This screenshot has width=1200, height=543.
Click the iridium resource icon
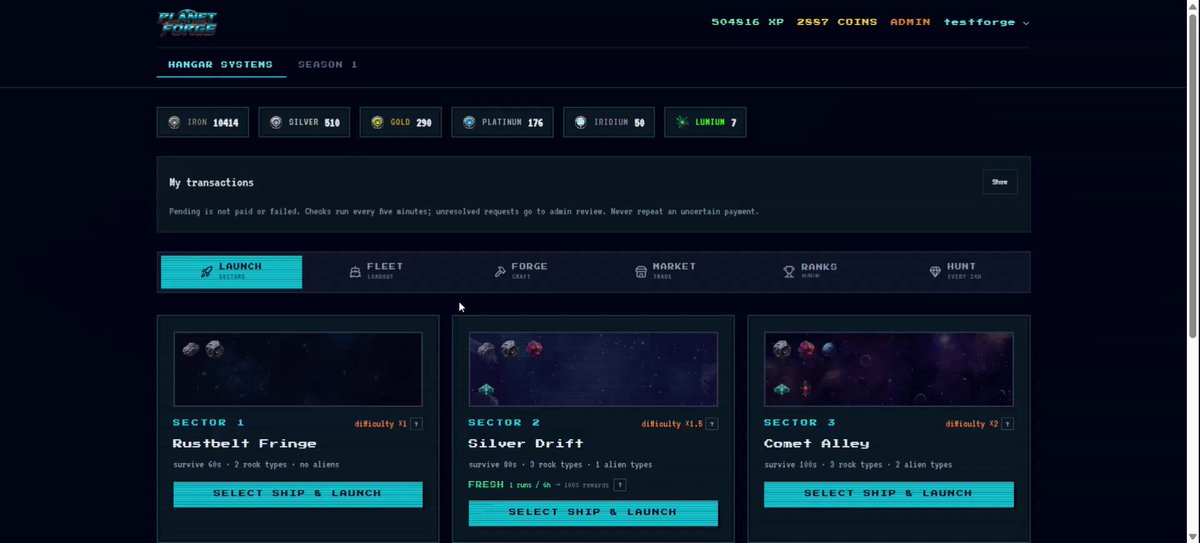point(581,122)
